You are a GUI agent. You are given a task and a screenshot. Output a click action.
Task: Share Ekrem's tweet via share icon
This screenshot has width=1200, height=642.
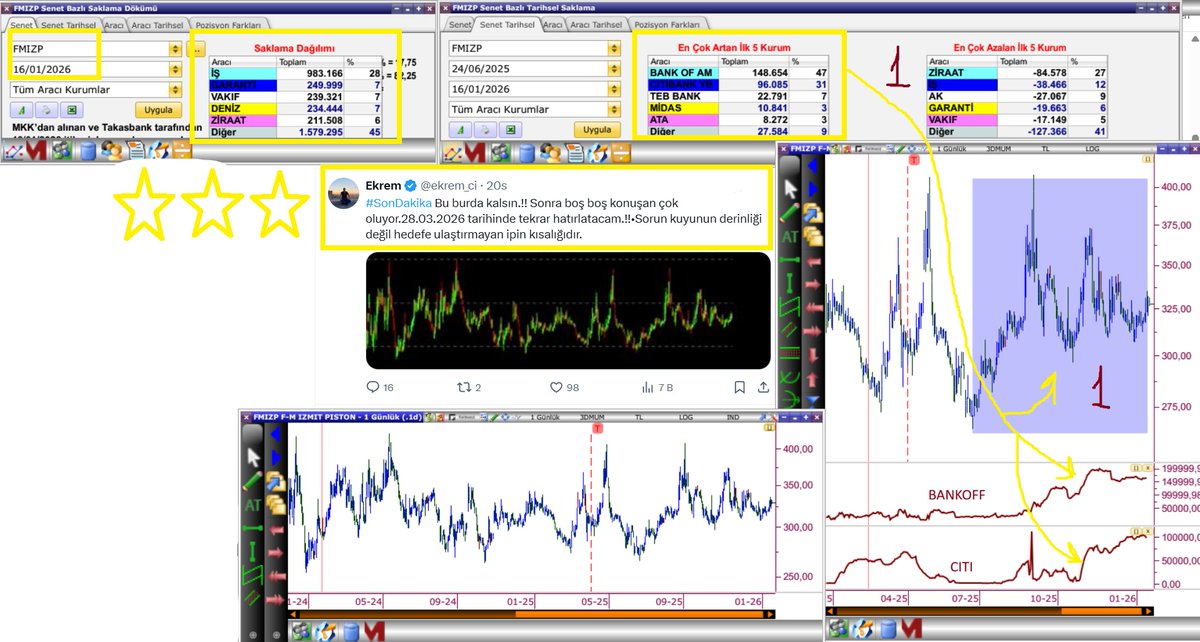click(x=765, y=387)
